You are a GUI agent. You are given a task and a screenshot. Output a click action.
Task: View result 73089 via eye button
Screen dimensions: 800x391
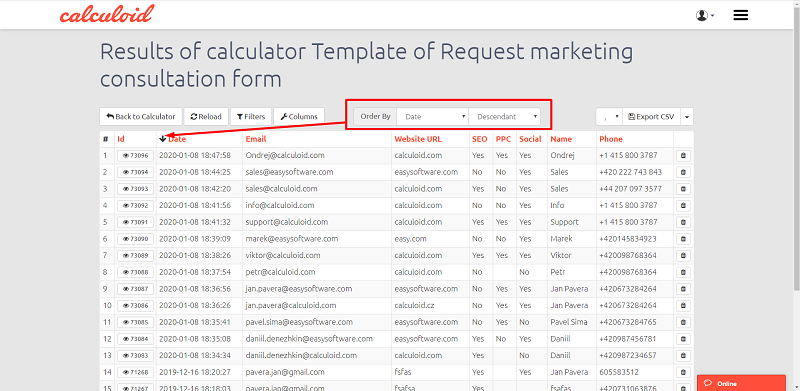pos(135,256)
